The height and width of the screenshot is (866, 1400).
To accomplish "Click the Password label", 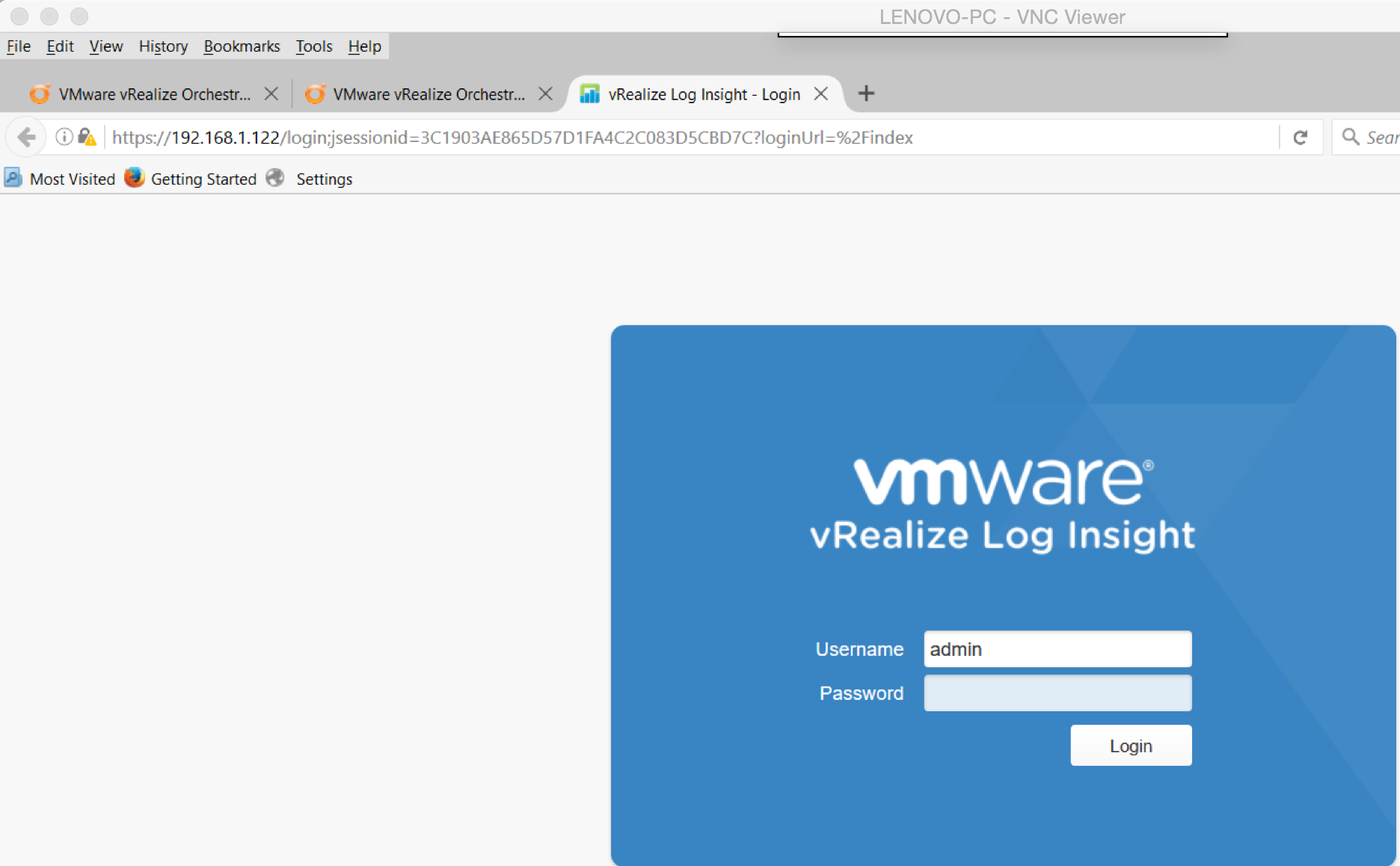I will pos(862,693).
